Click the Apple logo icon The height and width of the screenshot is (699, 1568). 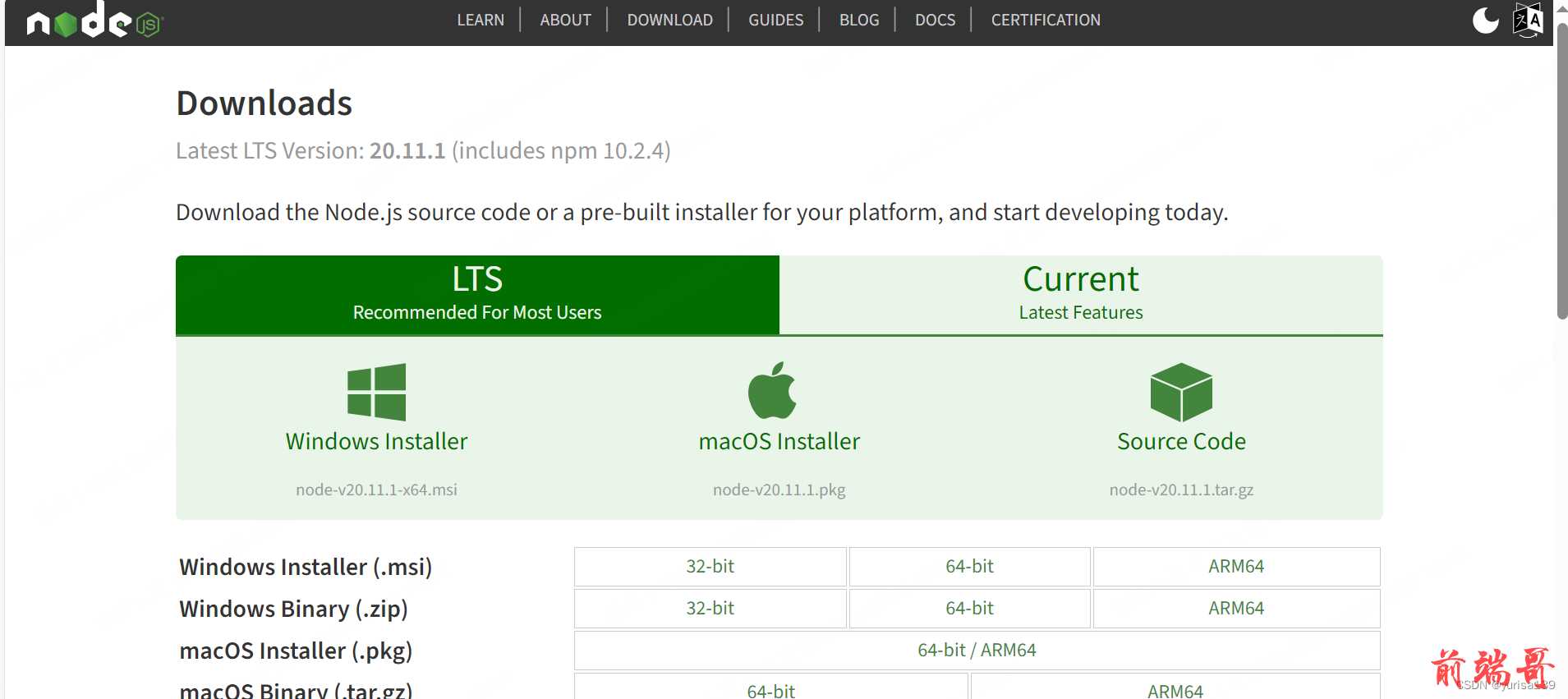(x=772, y=390)
